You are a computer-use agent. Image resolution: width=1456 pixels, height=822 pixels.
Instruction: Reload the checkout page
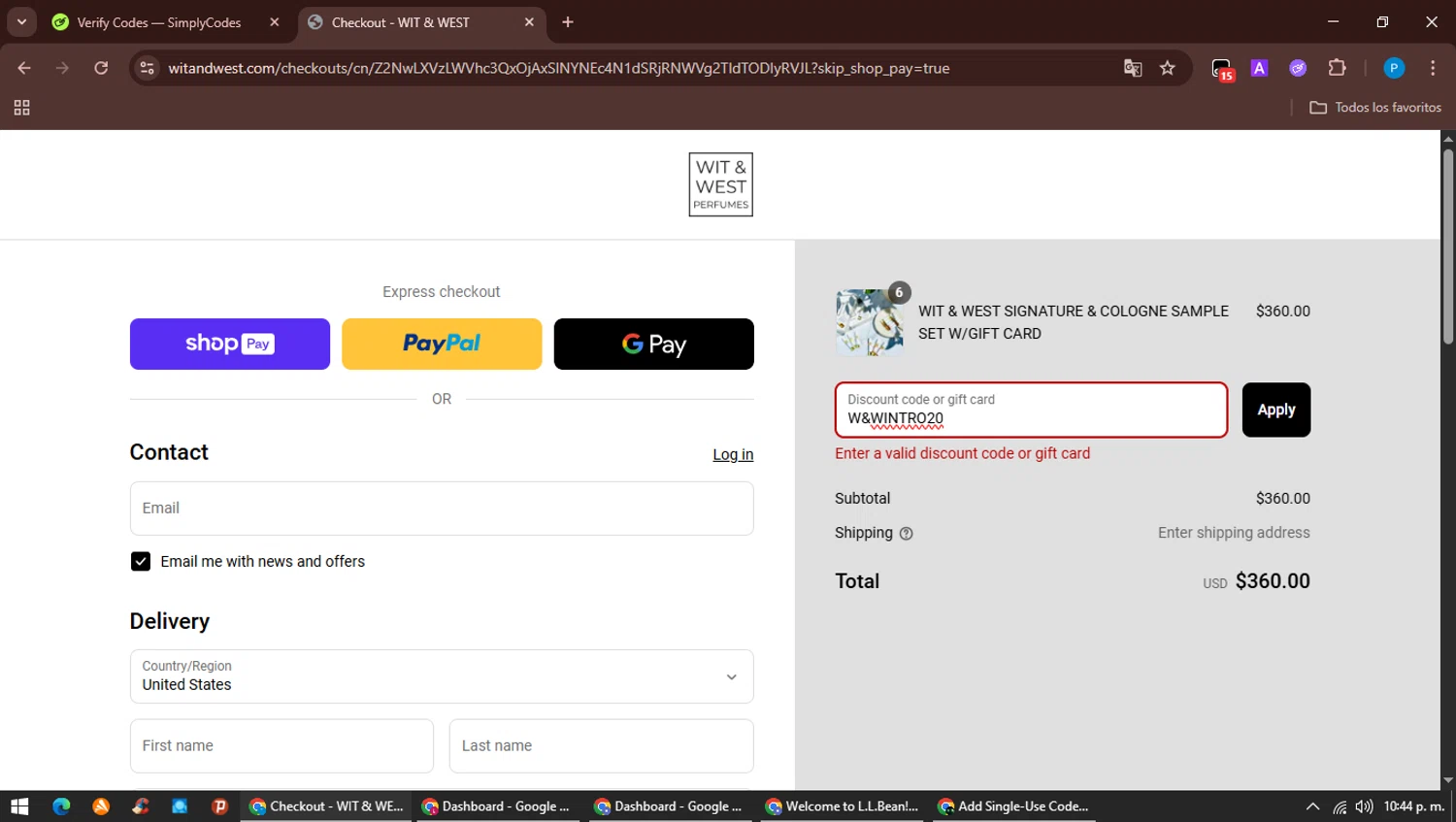(x=101, y=68)
